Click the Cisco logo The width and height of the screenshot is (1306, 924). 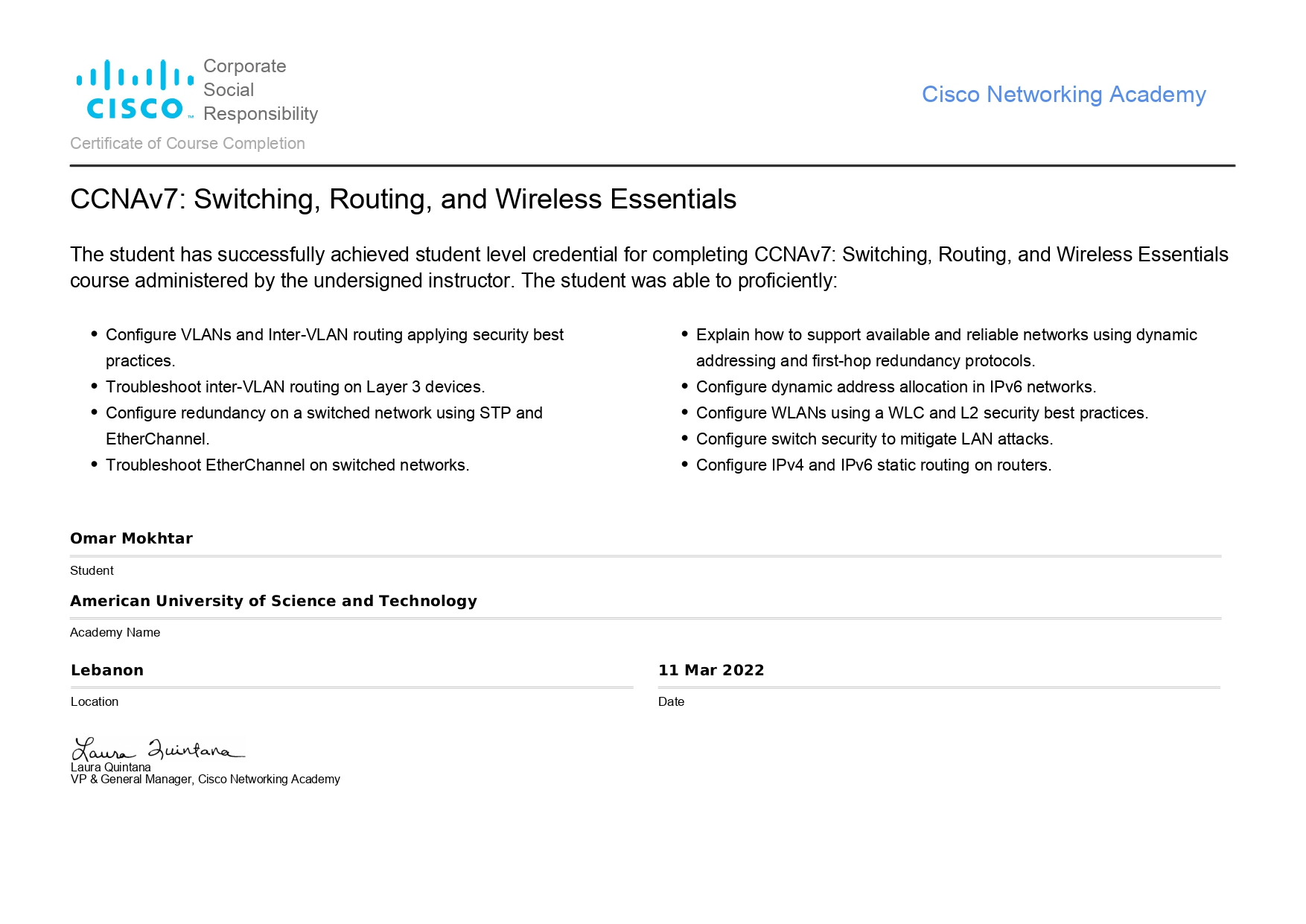coord(135,90)
